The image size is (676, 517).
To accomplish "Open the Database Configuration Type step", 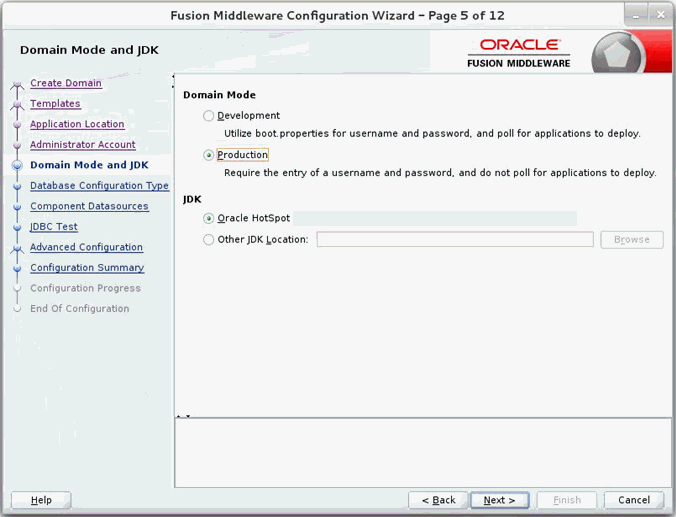I will (x=99, y=185).
